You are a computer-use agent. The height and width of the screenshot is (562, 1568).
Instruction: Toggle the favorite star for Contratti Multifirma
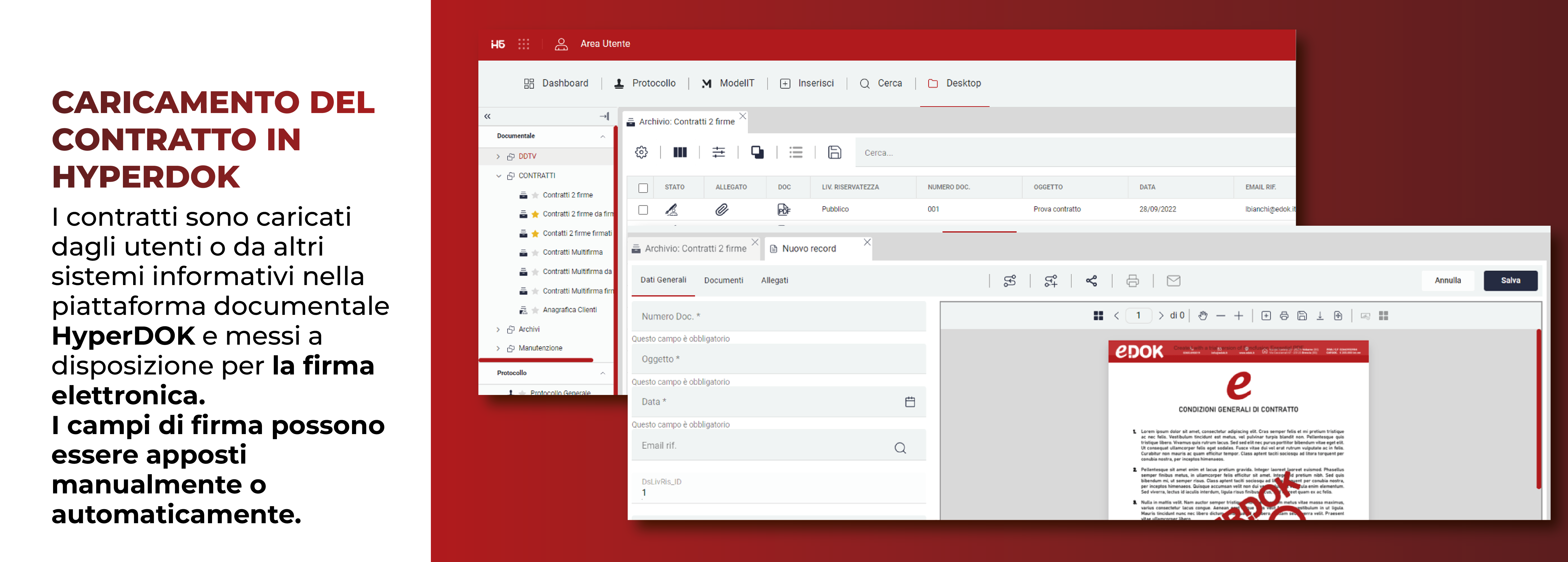(x=535, y=253)
